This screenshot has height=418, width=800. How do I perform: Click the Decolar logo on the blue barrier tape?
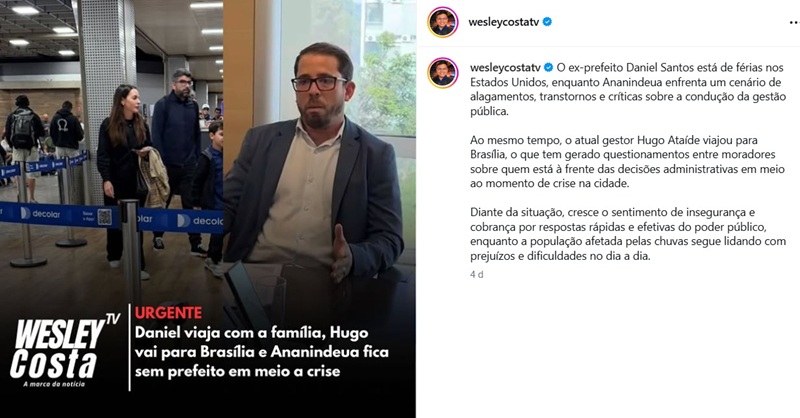(40, 214)
